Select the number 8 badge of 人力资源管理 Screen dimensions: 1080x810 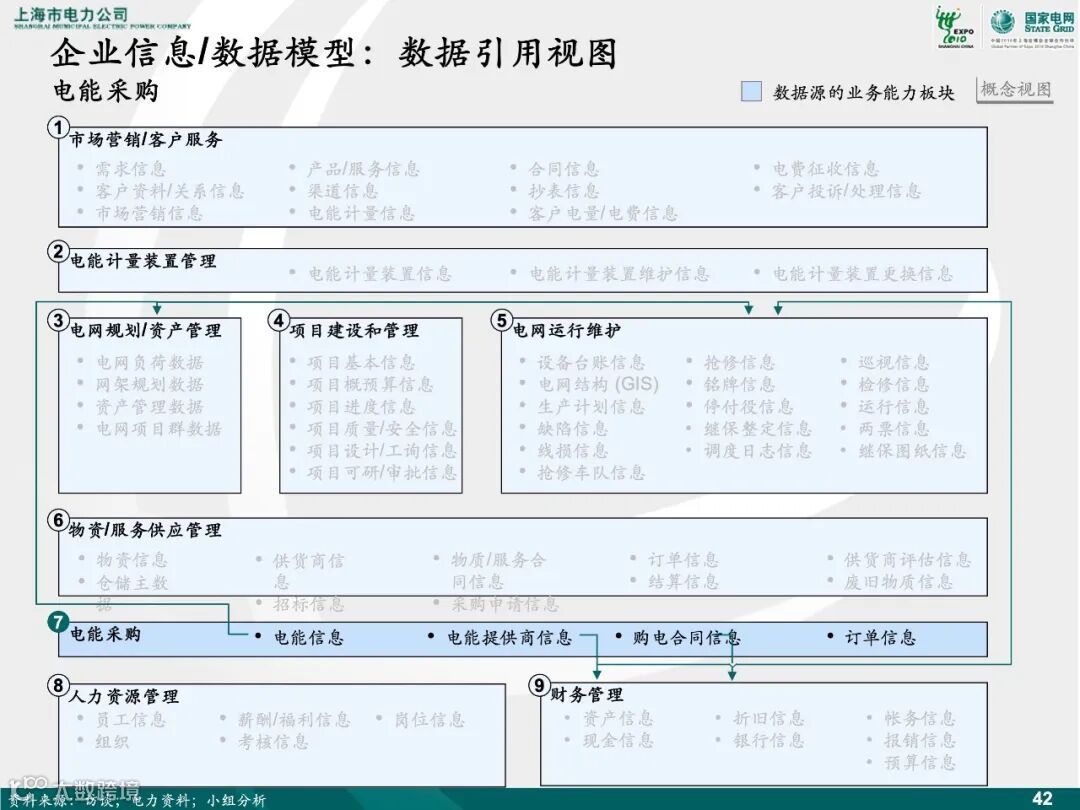pyautogui.click(x=59, y=685)
